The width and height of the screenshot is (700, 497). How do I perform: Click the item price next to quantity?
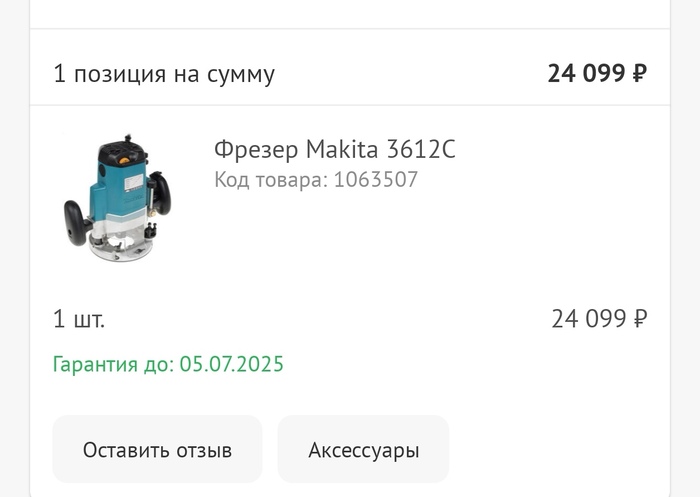588,319
